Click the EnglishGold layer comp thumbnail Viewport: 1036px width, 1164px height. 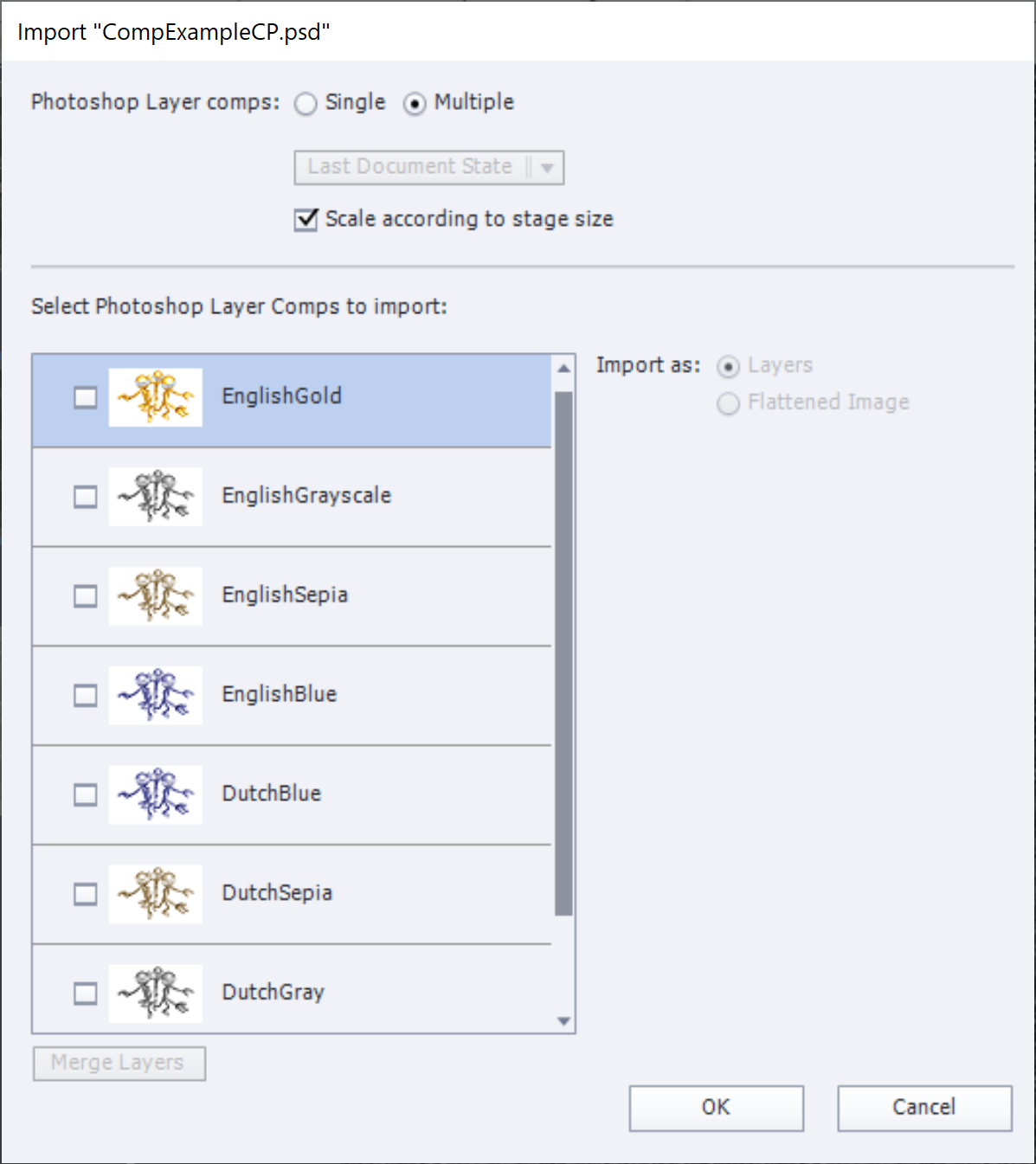click(156, 397)
